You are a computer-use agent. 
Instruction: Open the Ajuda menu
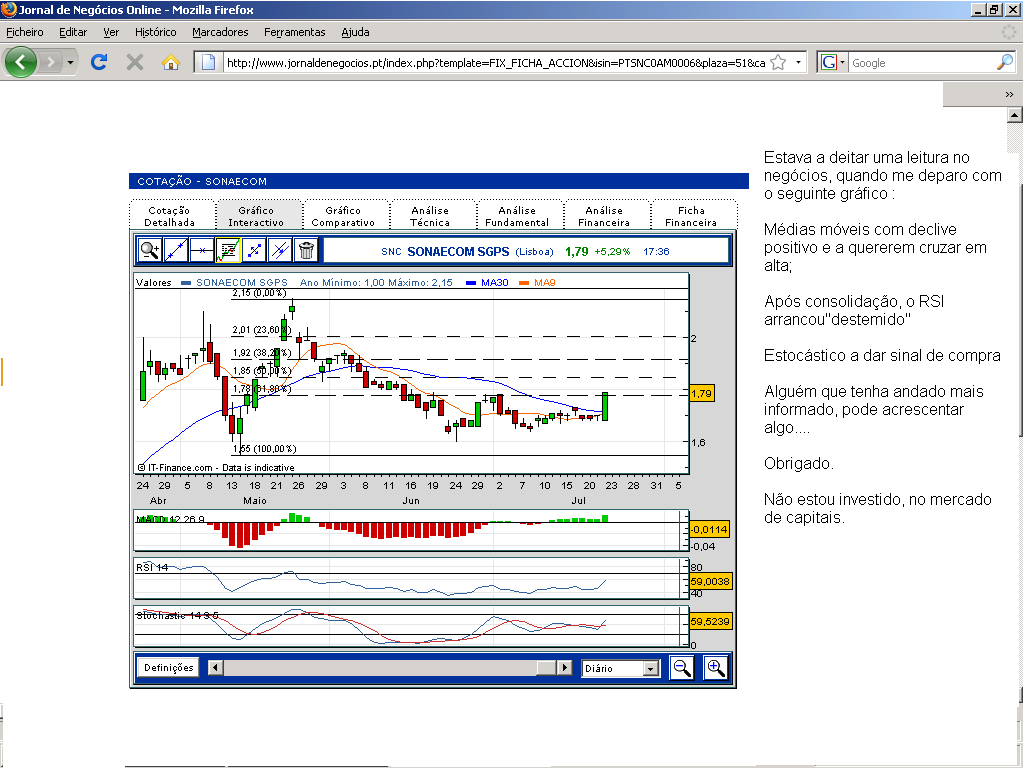[x=355, y=32]
